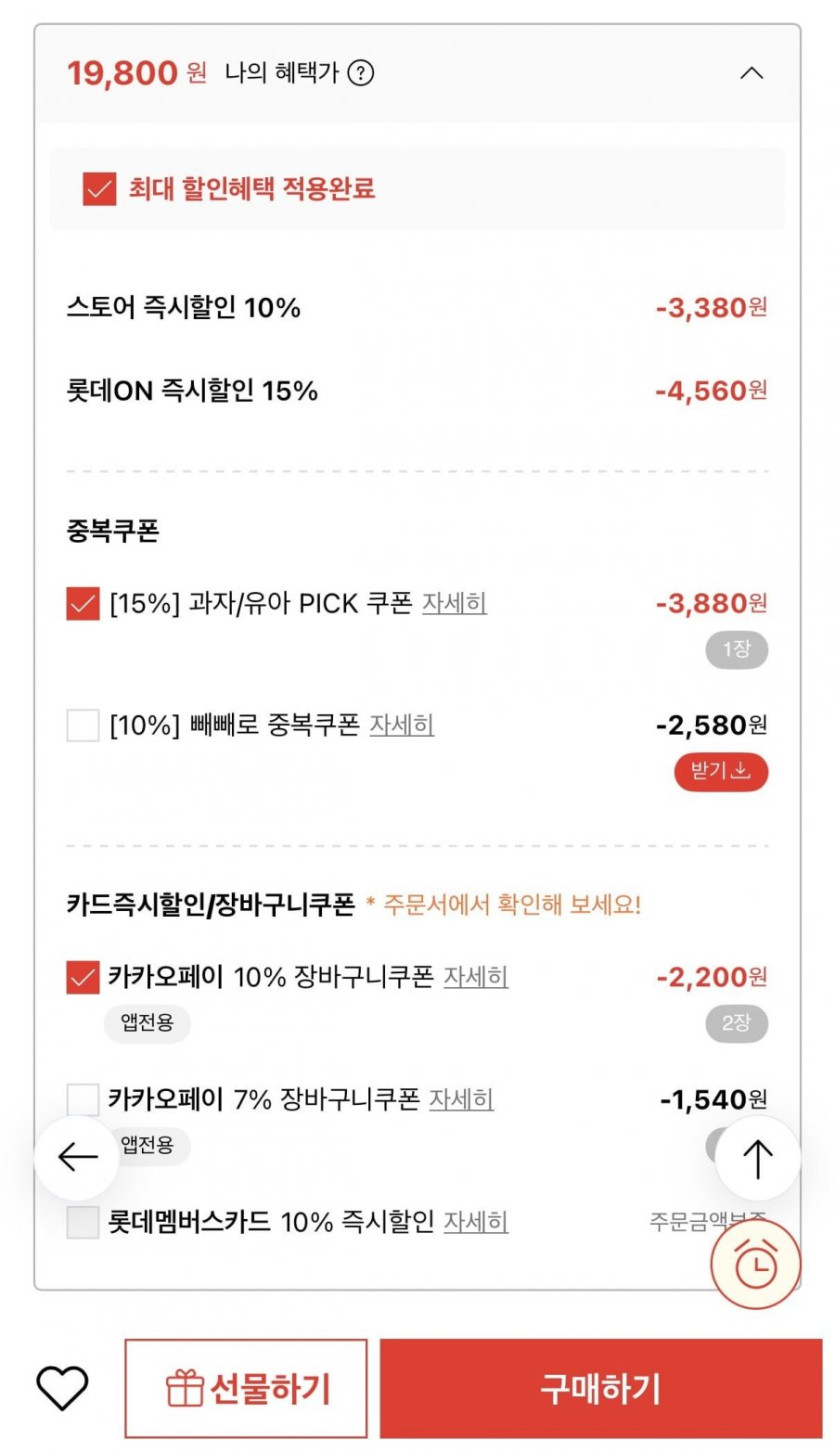View 자세히 for 카카오페이 10% coupon

click(476, 977)
